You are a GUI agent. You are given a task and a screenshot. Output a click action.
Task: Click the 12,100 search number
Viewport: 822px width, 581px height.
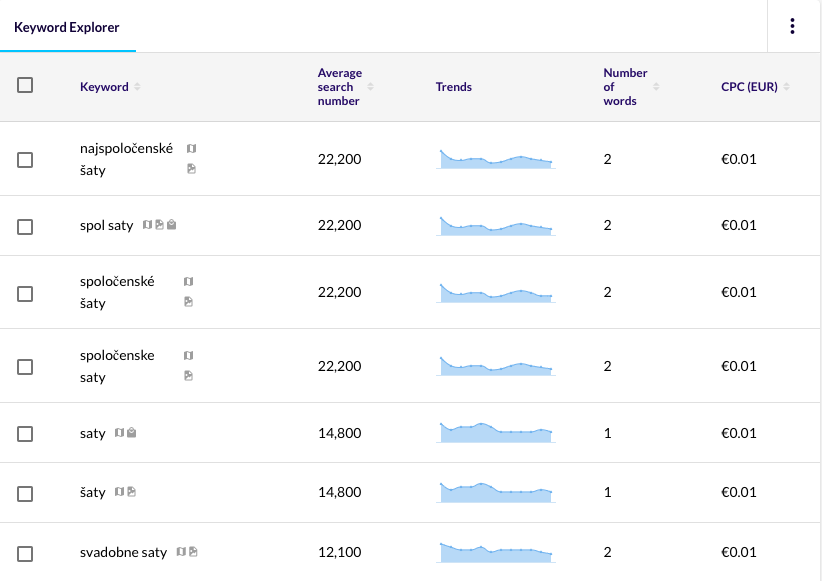339,552
